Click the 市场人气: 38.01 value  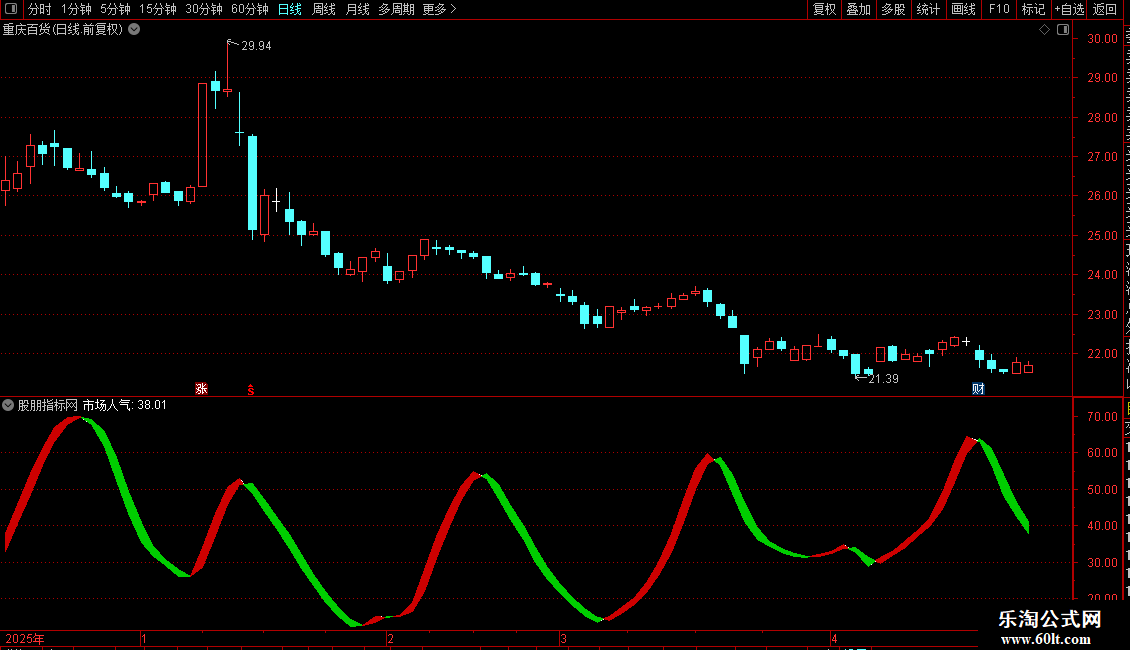[x=125, y=405]
